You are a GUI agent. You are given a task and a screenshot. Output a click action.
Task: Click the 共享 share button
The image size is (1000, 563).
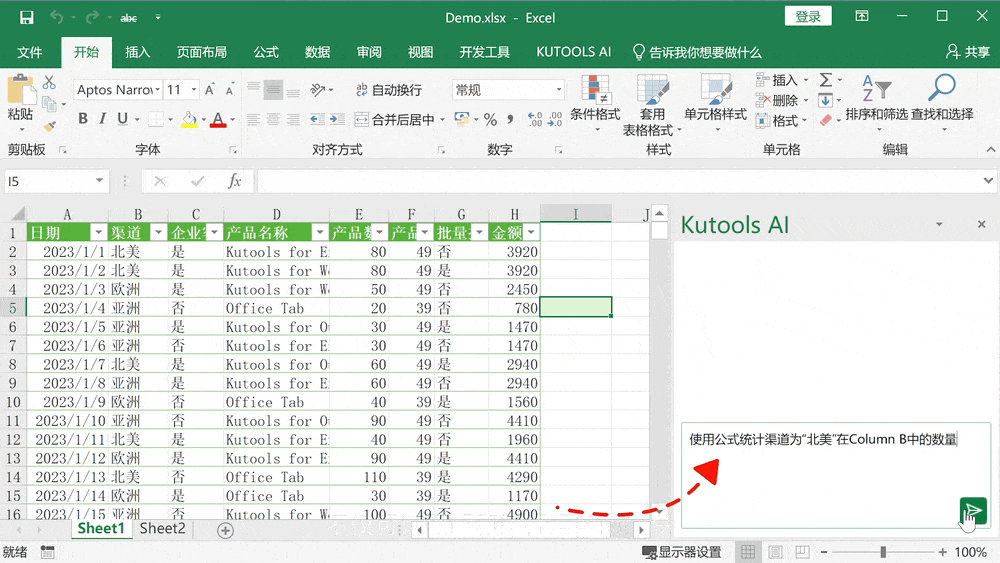pos(968,52)
